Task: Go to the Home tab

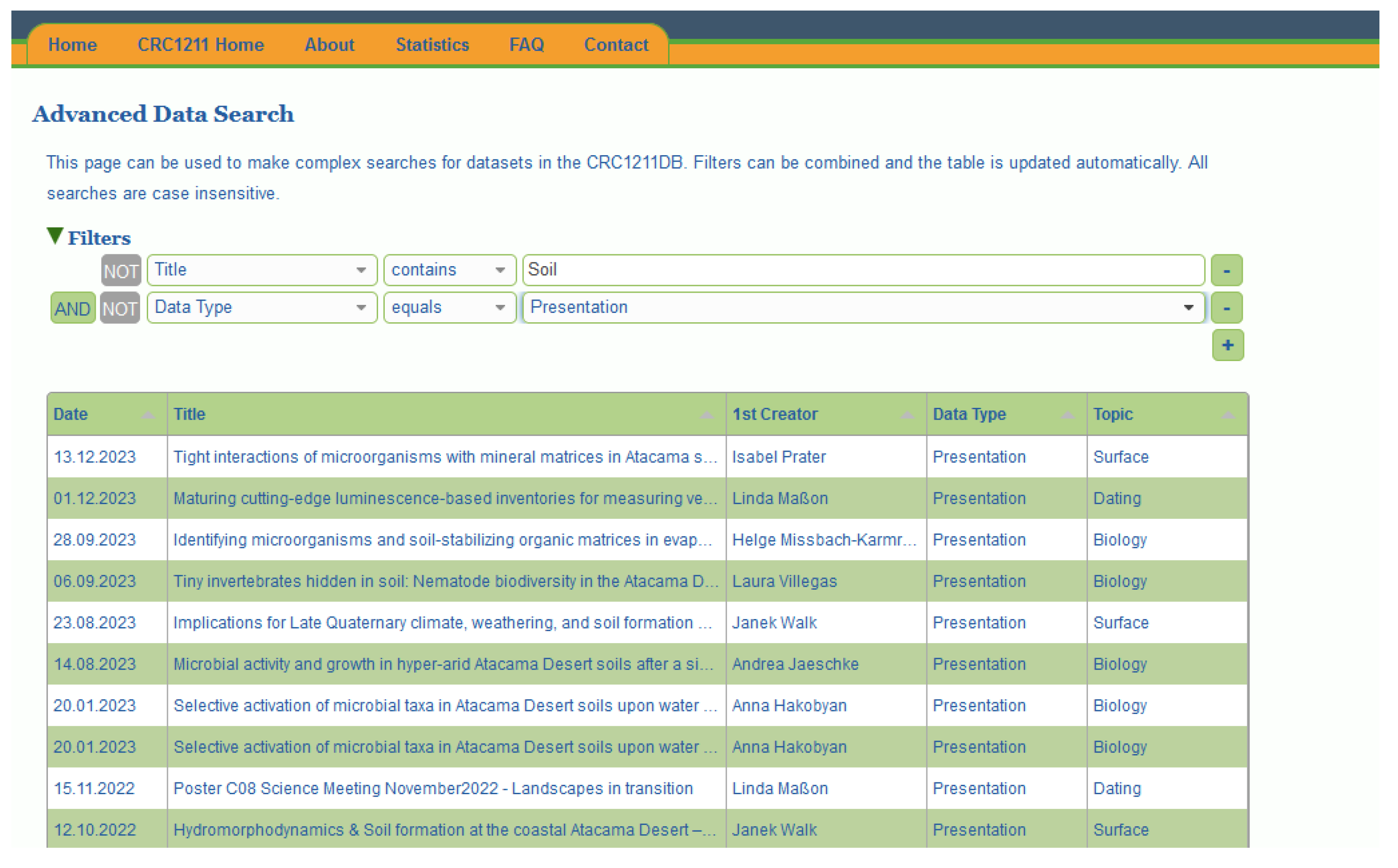Action: tap(72, 45)
